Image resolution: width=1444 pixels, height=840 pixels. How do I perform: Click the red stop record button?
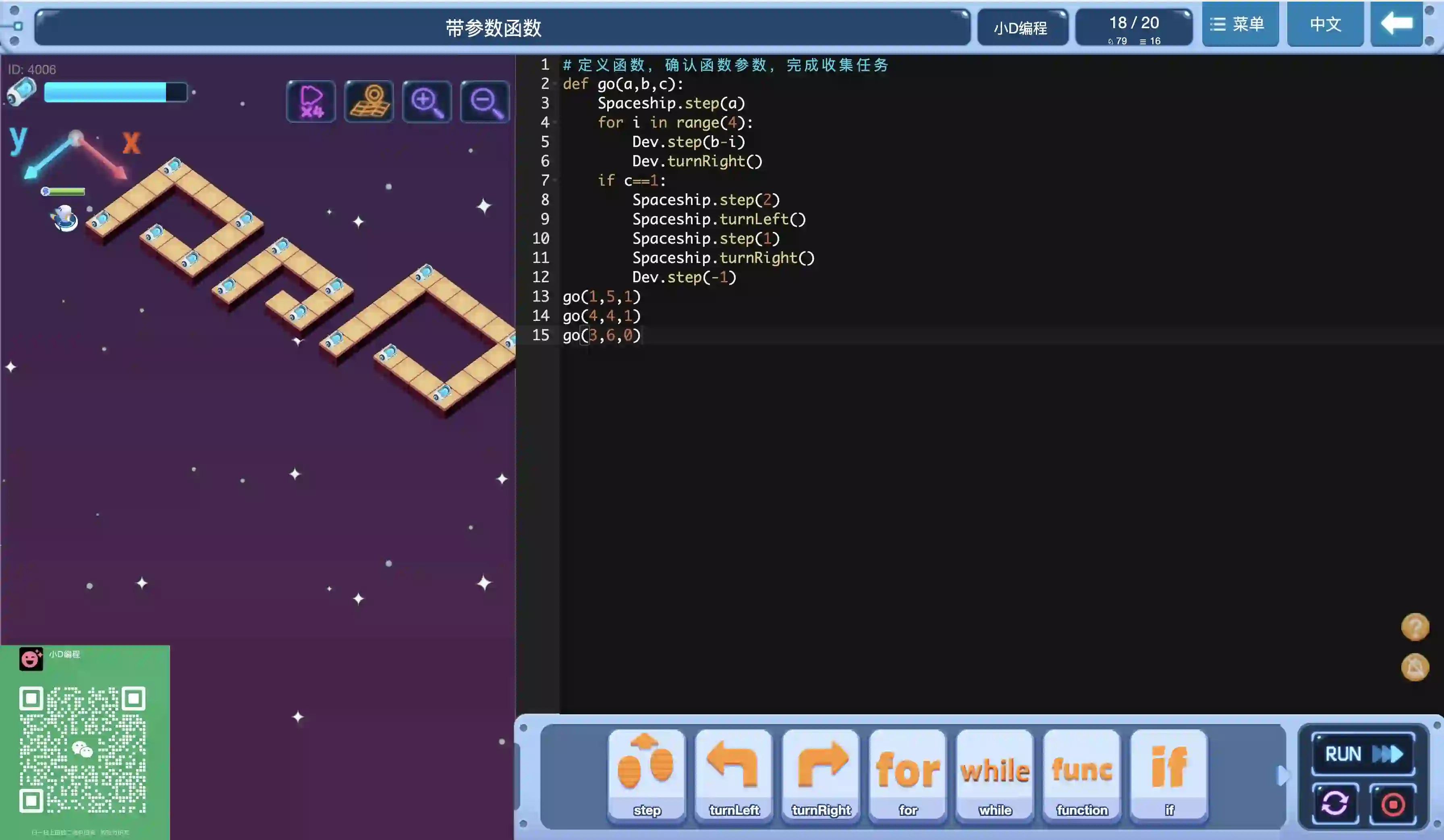[1392, 804]
